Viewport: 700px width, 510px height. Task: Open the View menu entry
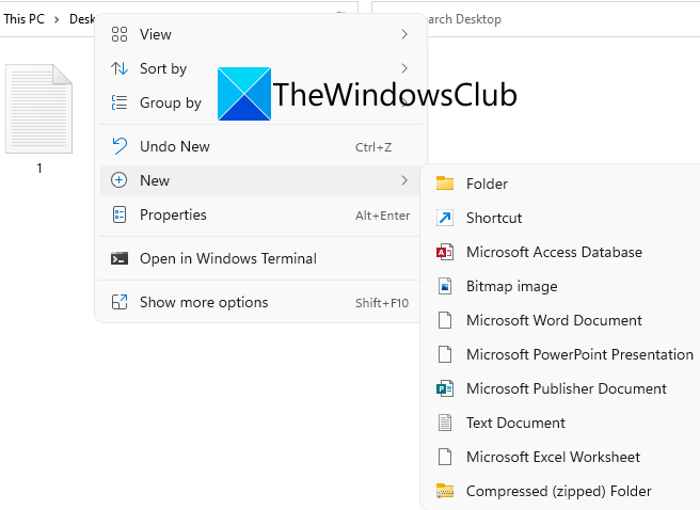pos(261,34)
